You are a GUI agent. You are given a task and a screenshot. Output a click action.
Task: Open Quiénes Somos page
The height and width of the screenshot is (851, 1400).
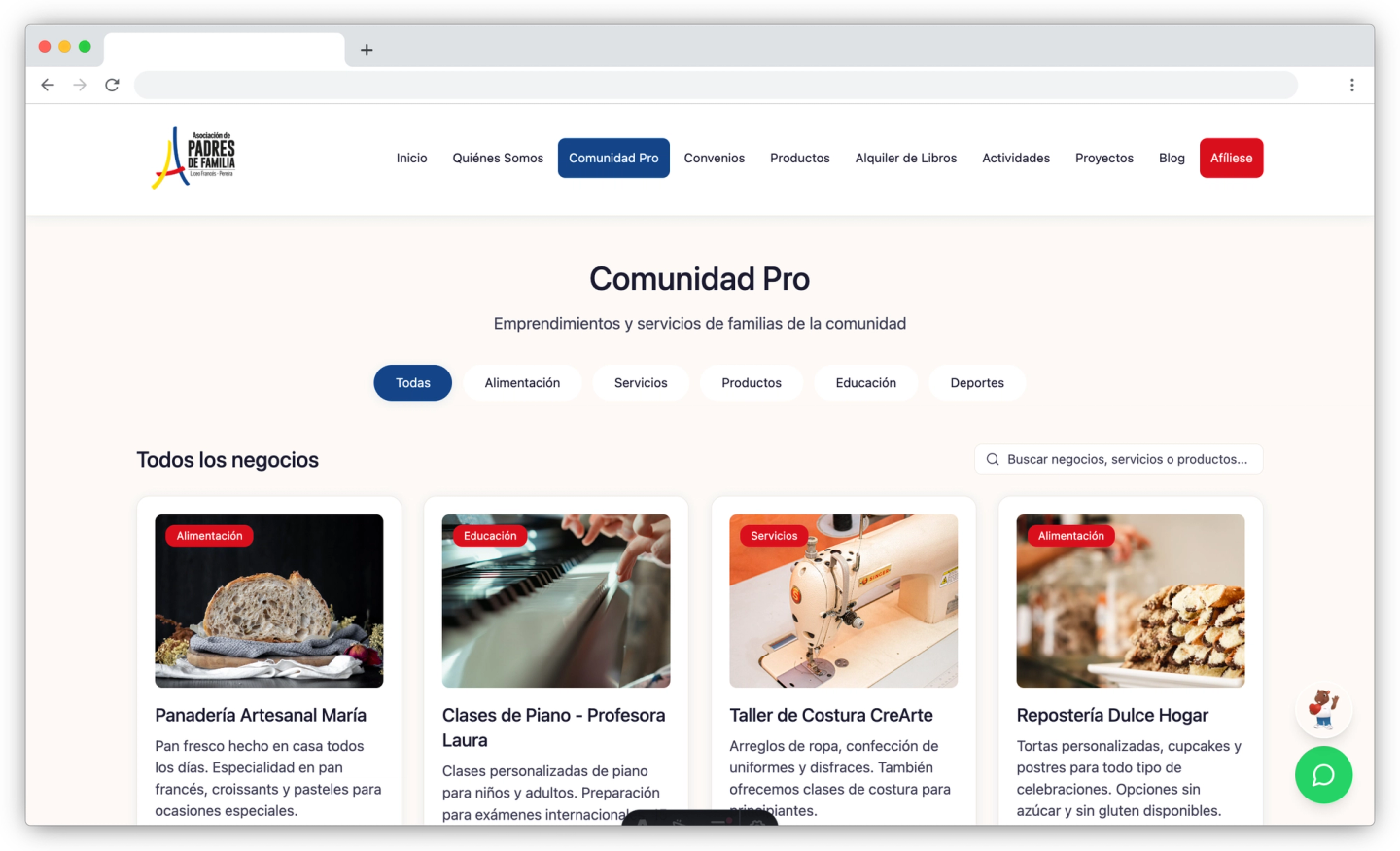498,158
